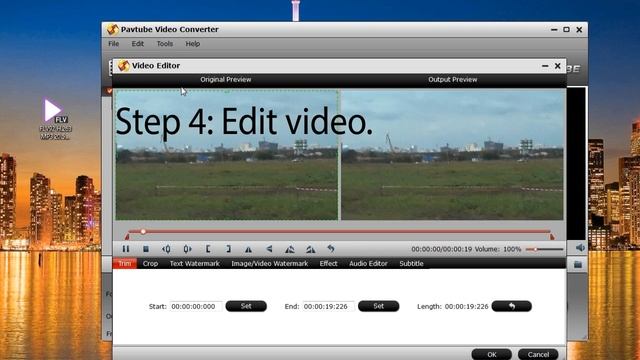Open the Text Watermark tab
The image size is (640, 360).
point(195,263)
